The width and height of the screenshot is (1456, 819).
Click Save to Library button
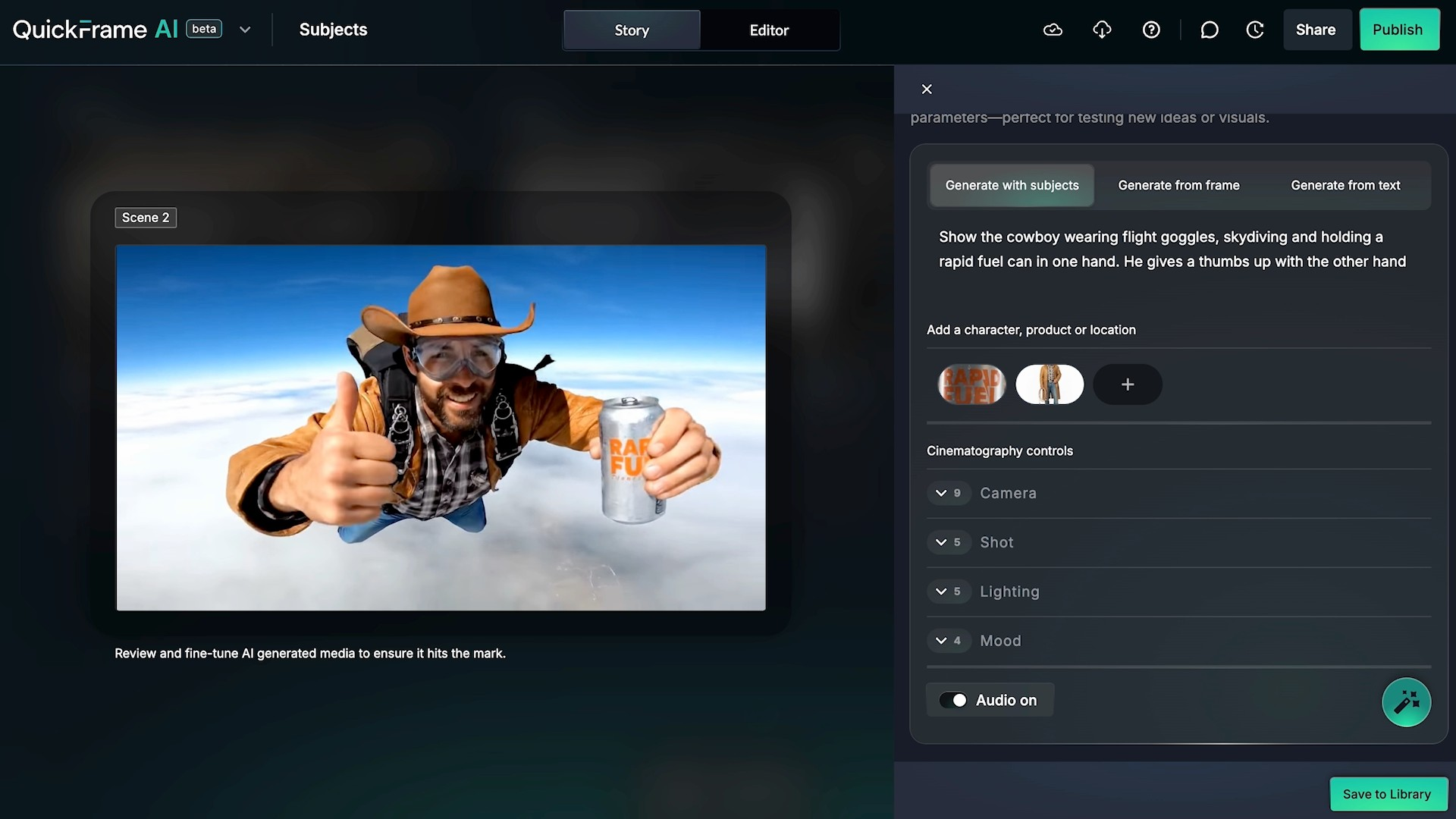[1387, 794]
